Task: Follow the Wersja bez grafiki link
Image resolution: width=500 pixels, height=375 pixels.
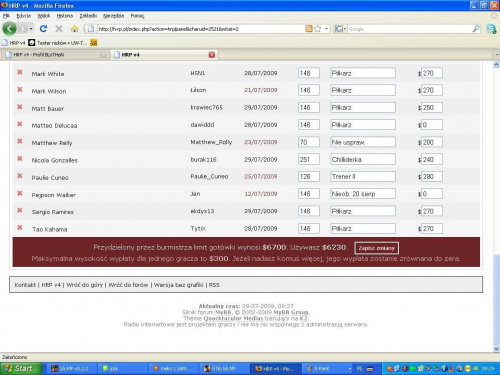Action: coord(178,285)
